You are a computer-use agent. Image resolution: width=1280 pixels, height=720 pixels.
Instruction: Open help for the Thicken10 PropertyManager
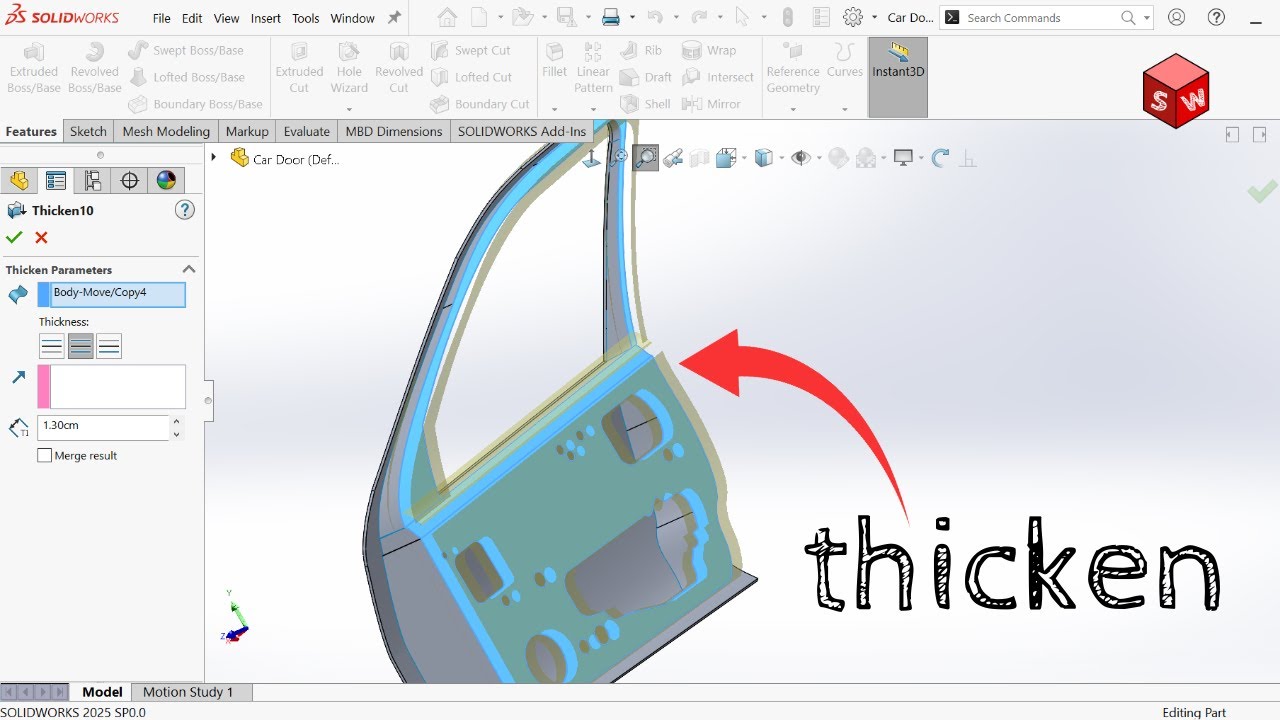[x=185, y=210]
